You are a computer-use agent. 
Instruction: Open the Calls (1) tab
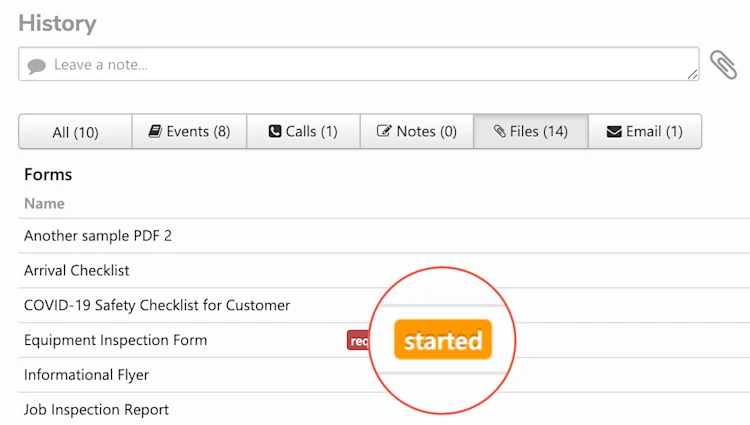coord(303,131)
